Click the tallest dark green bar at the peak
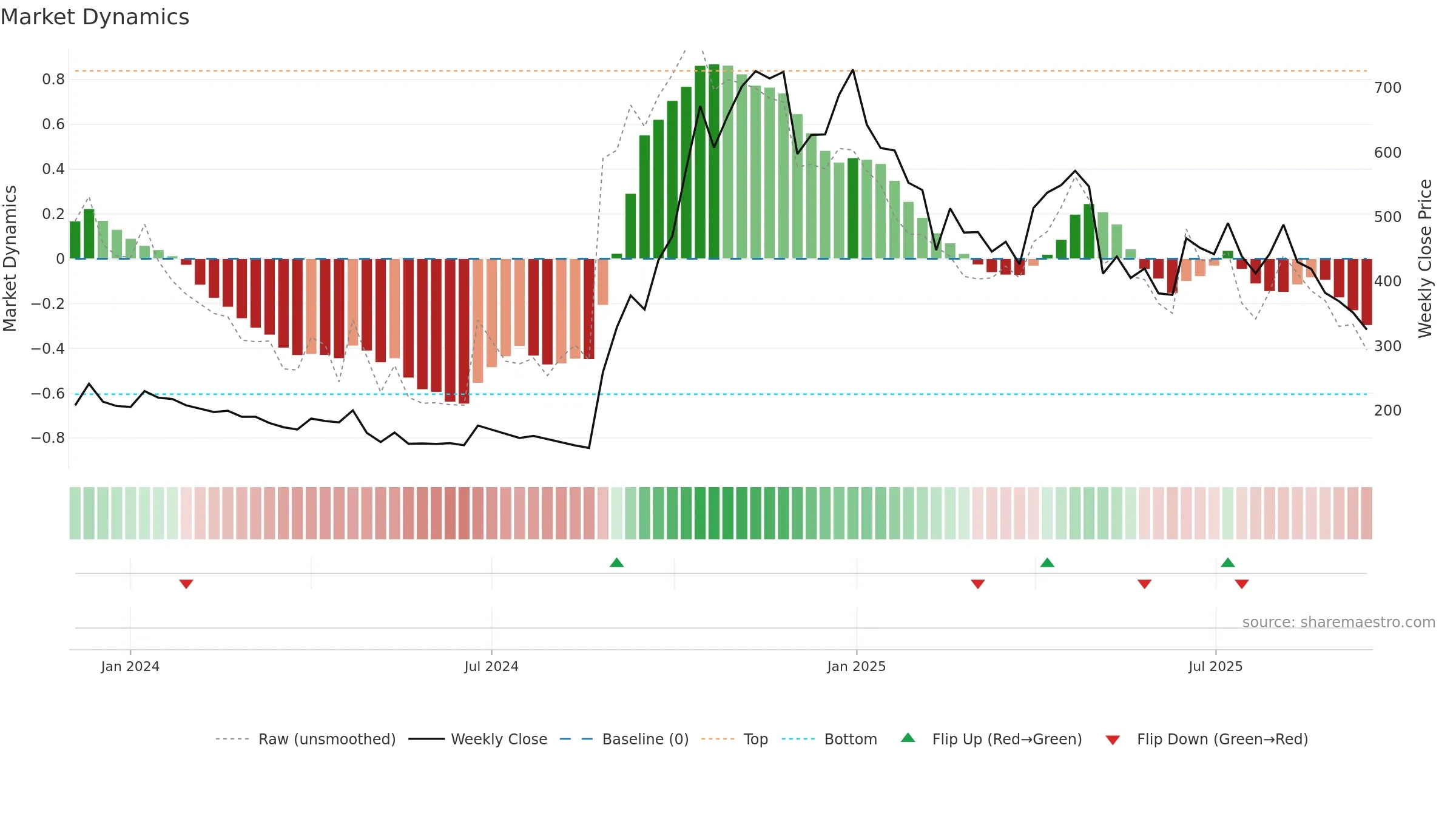This screenshot has width=1456, height=819. coord(714,161)
